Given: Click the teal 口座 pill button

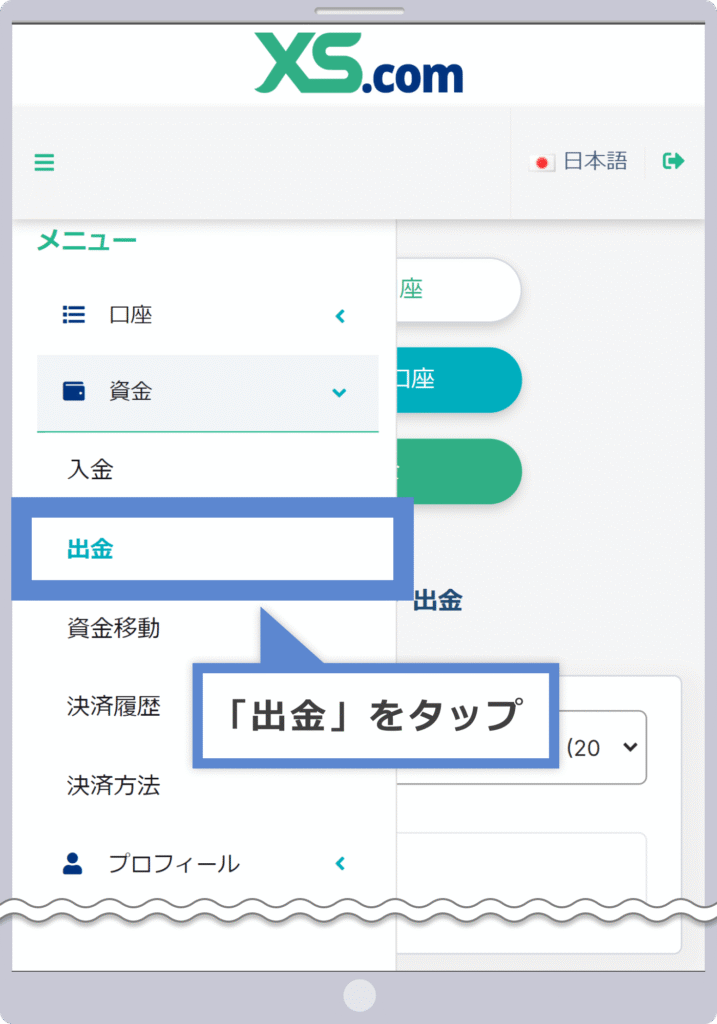Looking at the screenshot, I should [x=459, y=379].
